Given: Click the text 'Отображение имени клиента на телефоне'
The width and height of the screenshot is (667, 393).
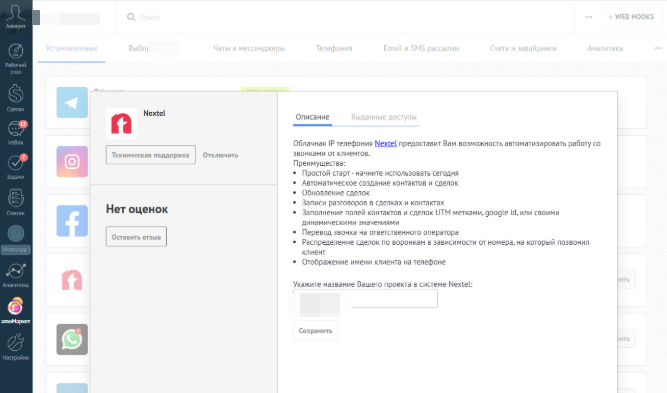Looking at the screenshot, I should click(374, 262).
